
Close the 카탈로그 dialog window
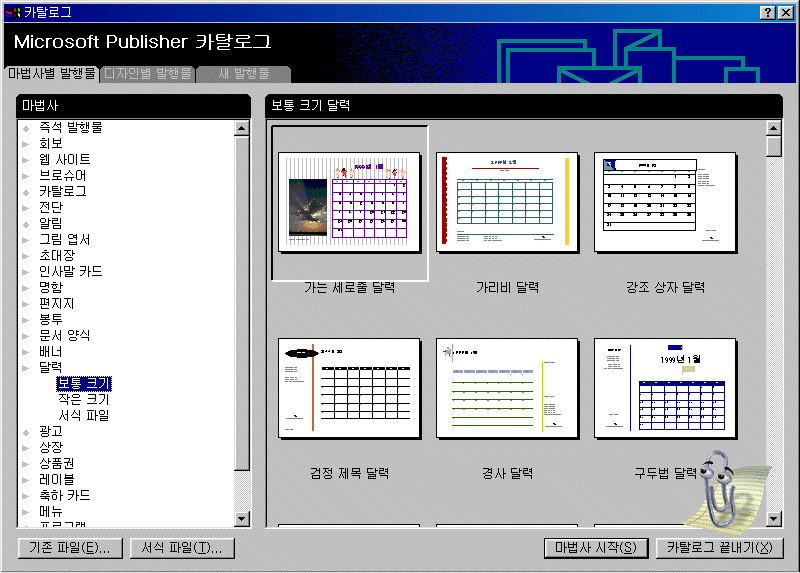[786, 13]
